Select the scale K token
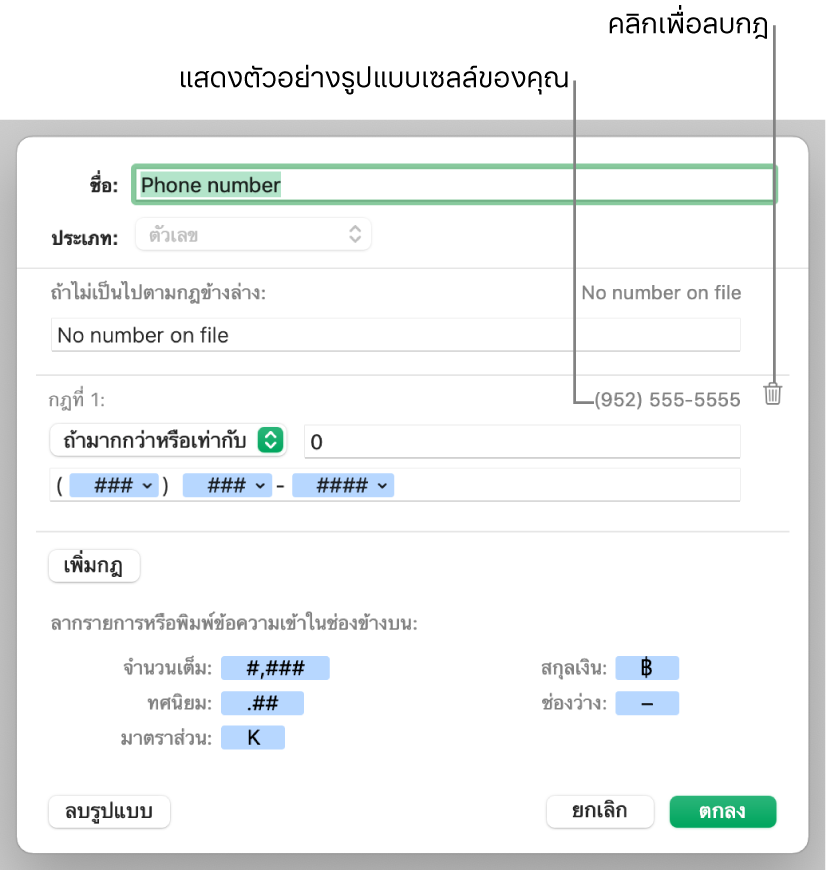827x870 pixels. click(x=253, y=737)
